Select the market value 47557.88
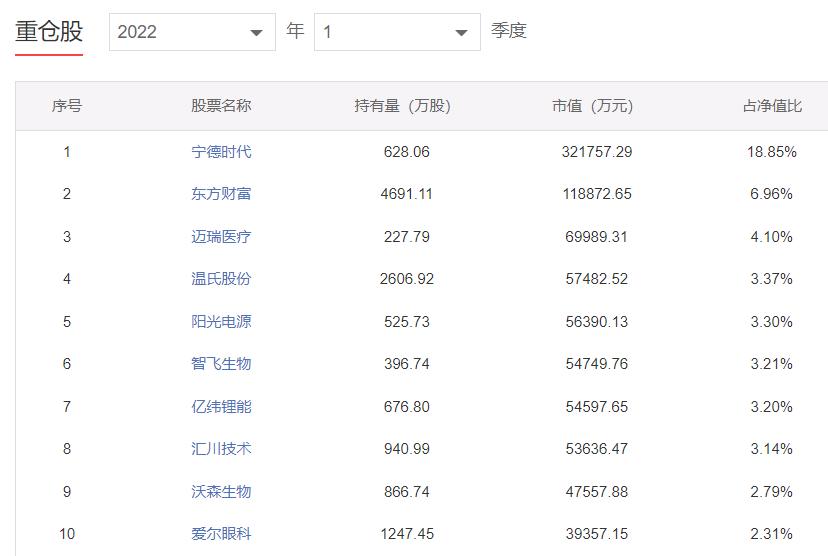This screenshot has height=556, width=828. click(x=597, y=492)
